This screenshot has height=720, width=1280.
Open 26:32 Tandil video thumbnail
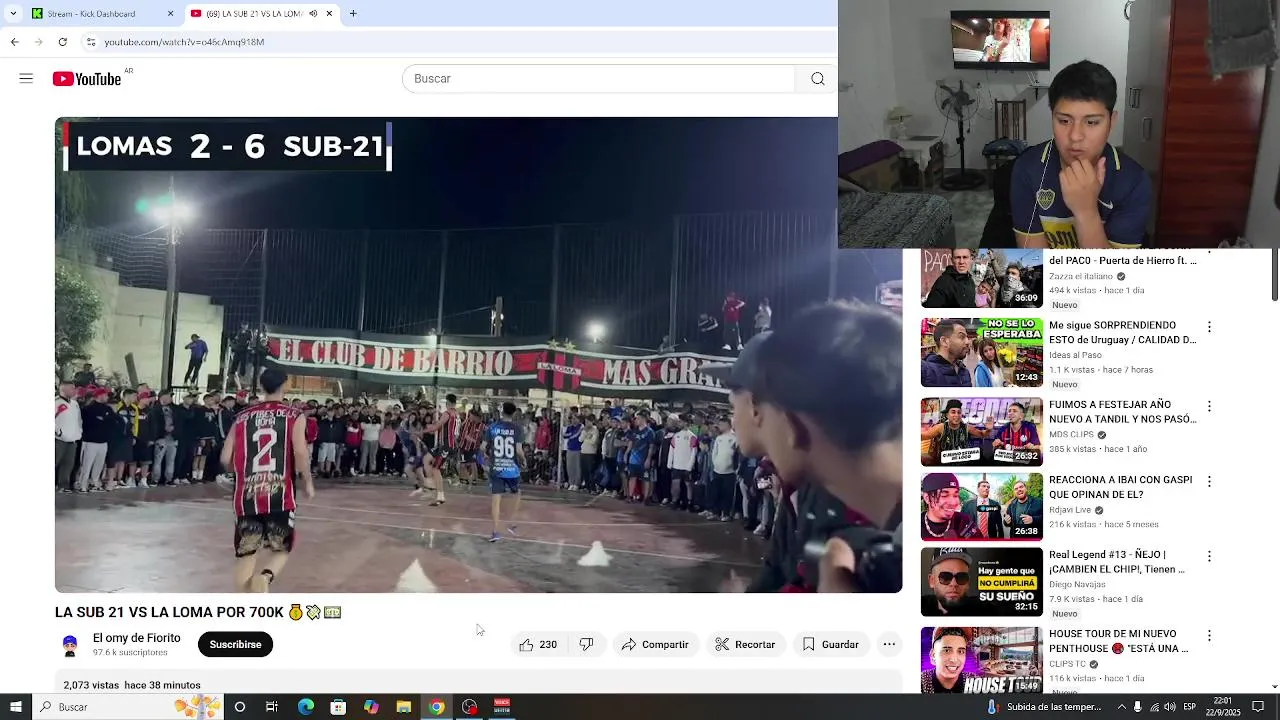click(981, 432)
